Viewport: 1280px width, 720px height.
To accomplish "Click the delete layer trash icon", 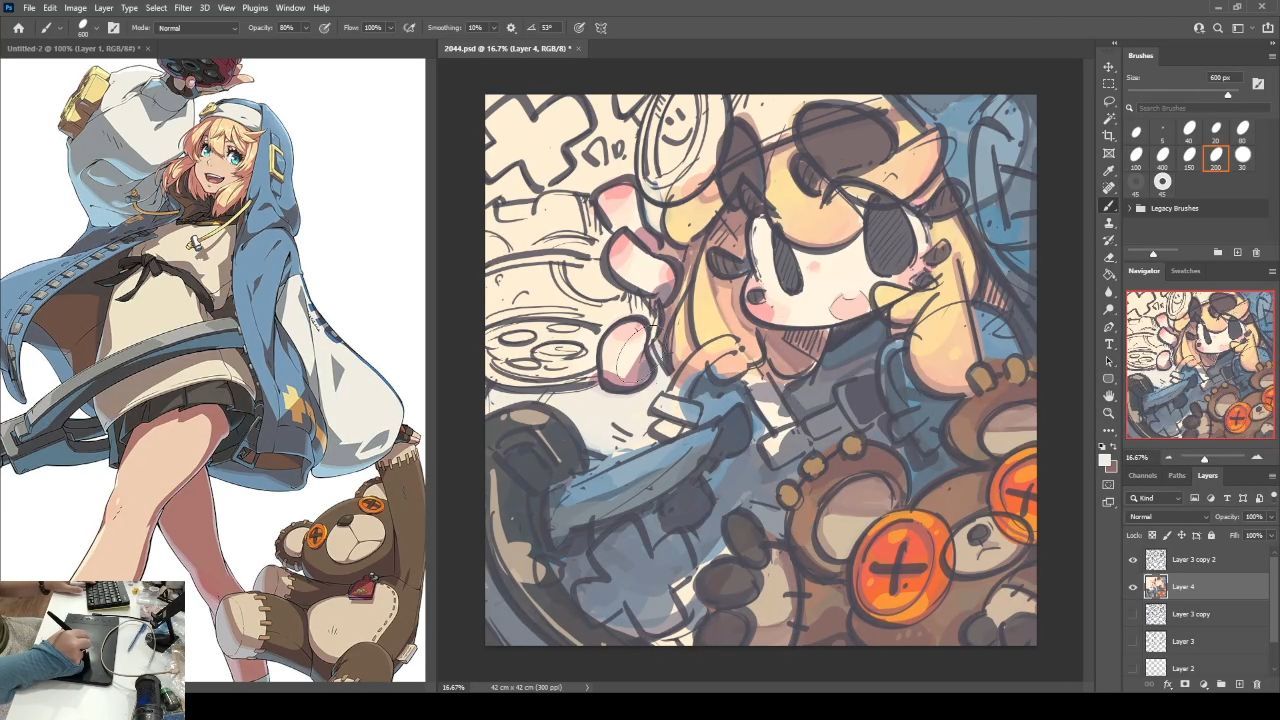I will pyautogui.click(x=1257, y=684).
